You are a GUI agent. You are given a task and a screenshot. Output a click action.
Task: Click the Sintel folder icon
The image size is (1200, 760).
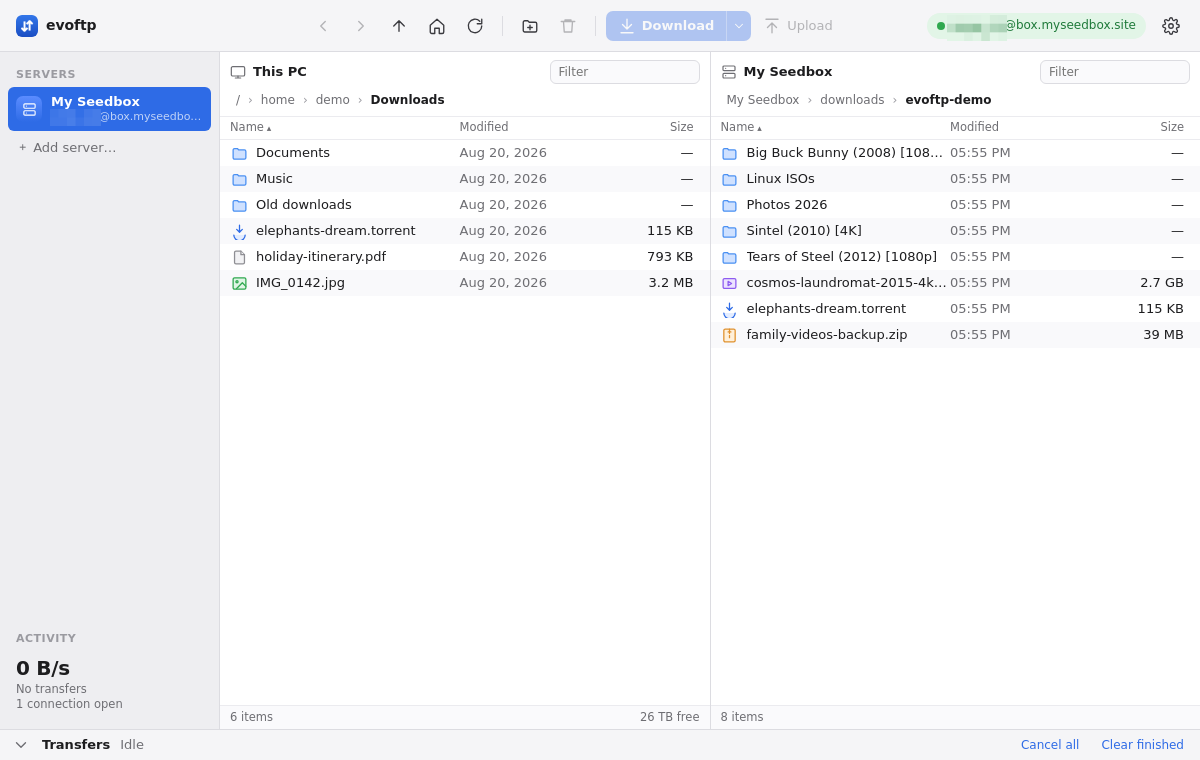point(729,231)
